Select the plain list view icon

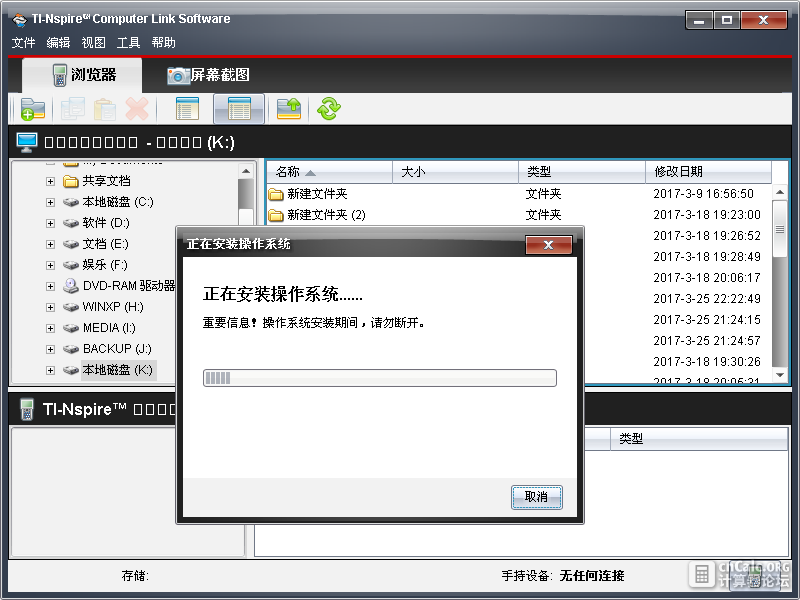[x=187, y=109]
